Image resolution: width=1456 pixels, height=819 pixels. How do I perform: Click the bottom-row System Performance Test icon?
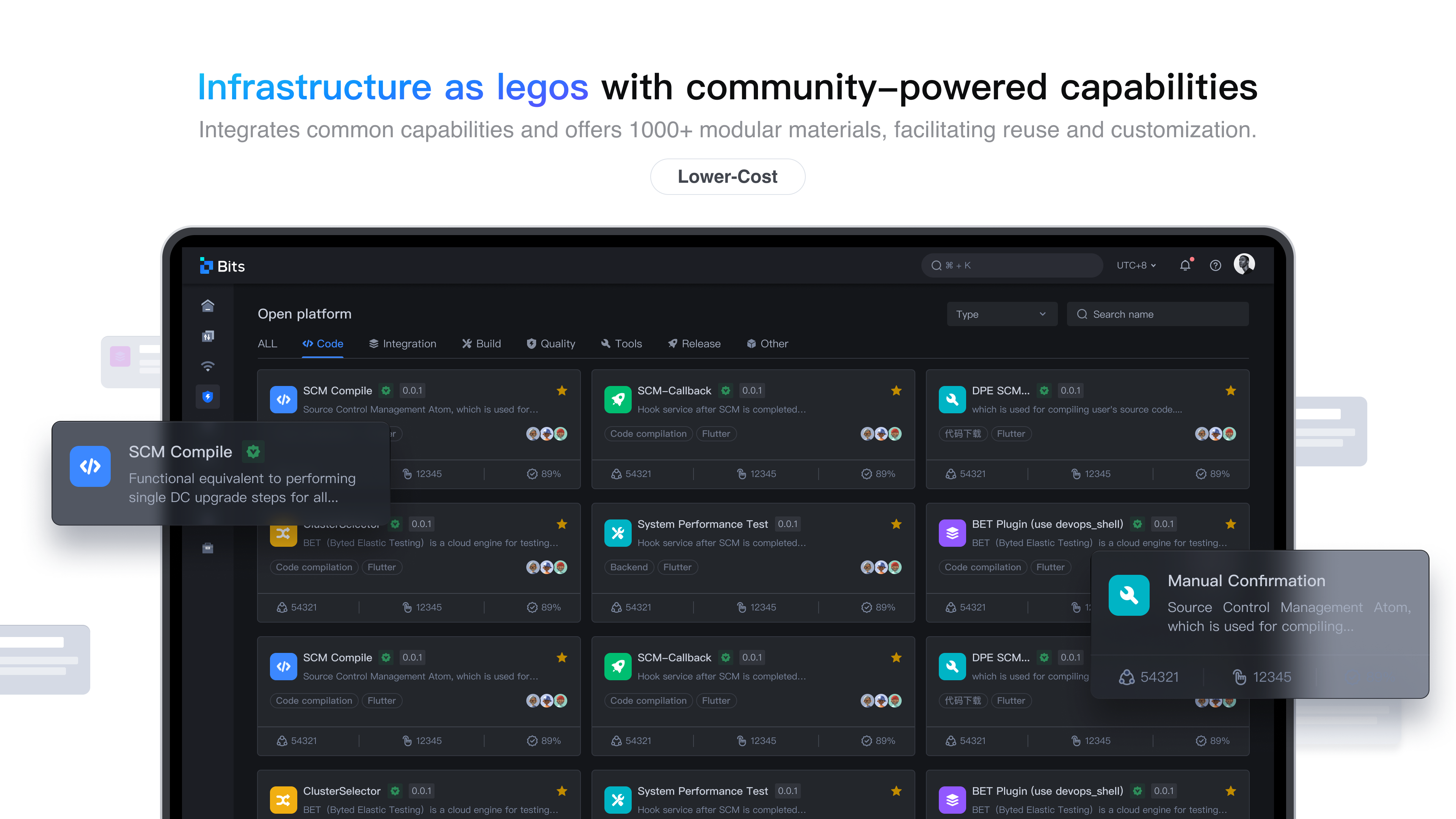[618, 800]
